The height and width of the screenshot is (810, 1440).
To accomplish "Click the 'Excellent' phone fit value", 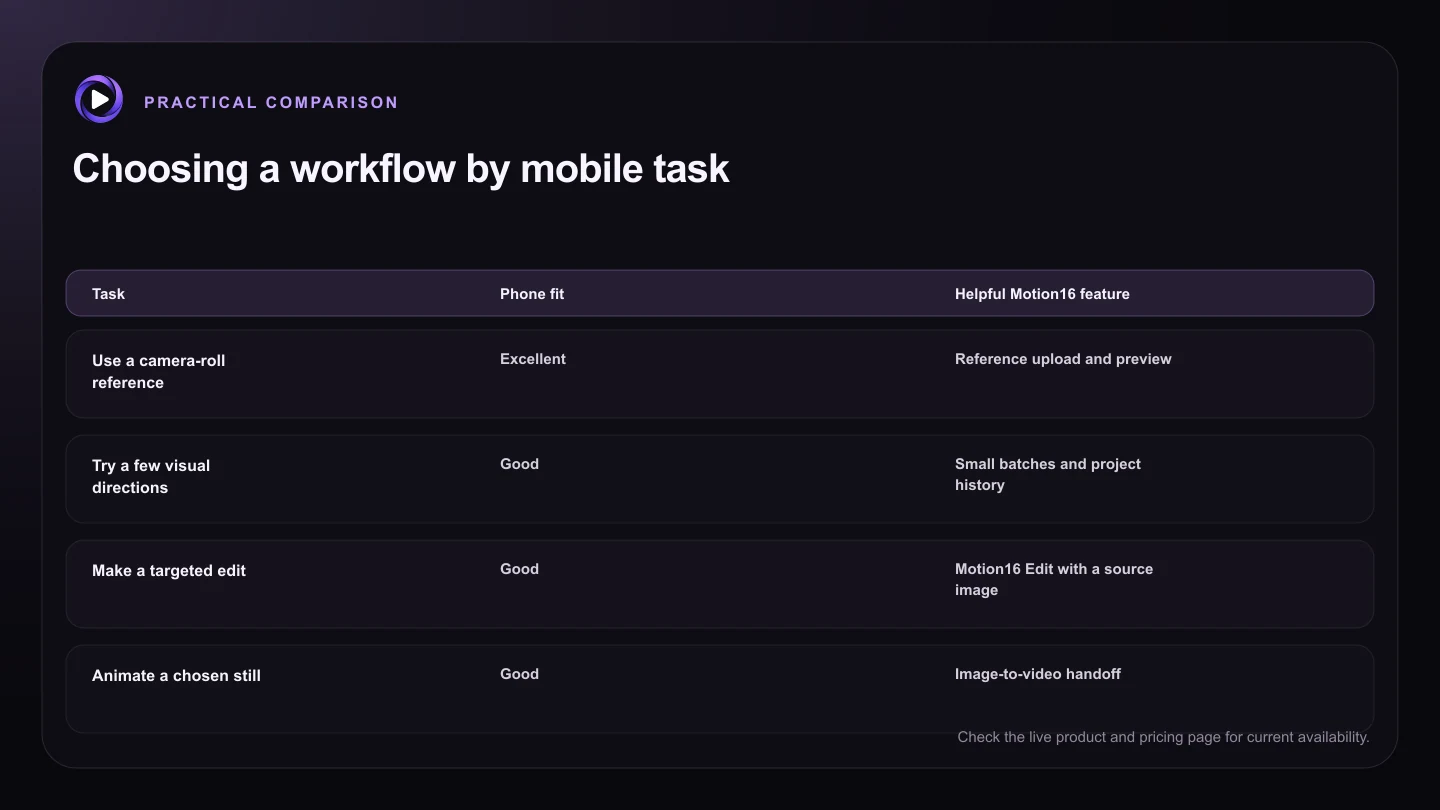I will coord(533,359).
